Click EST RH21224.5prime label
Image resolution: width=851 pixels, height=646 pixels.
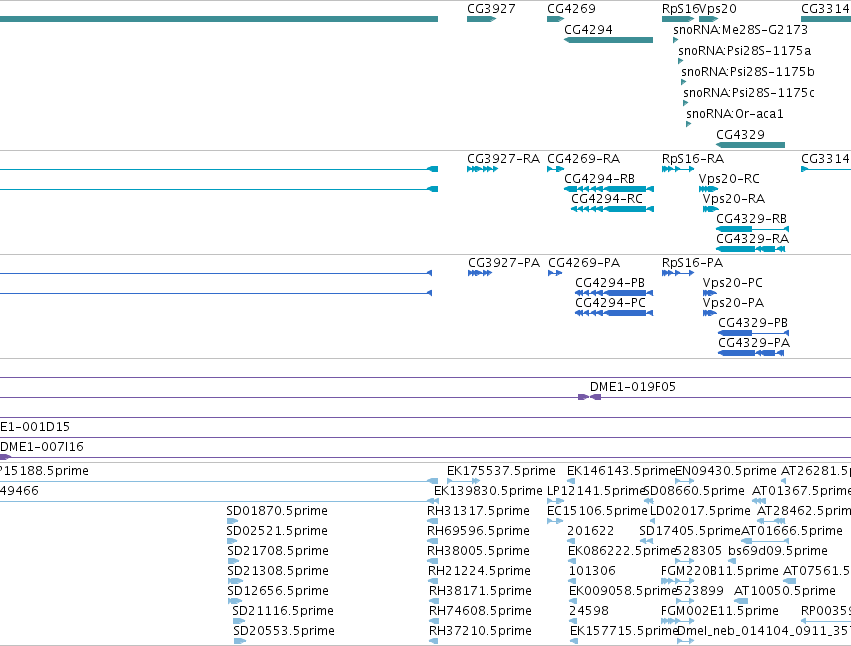(x=479, y=571)
